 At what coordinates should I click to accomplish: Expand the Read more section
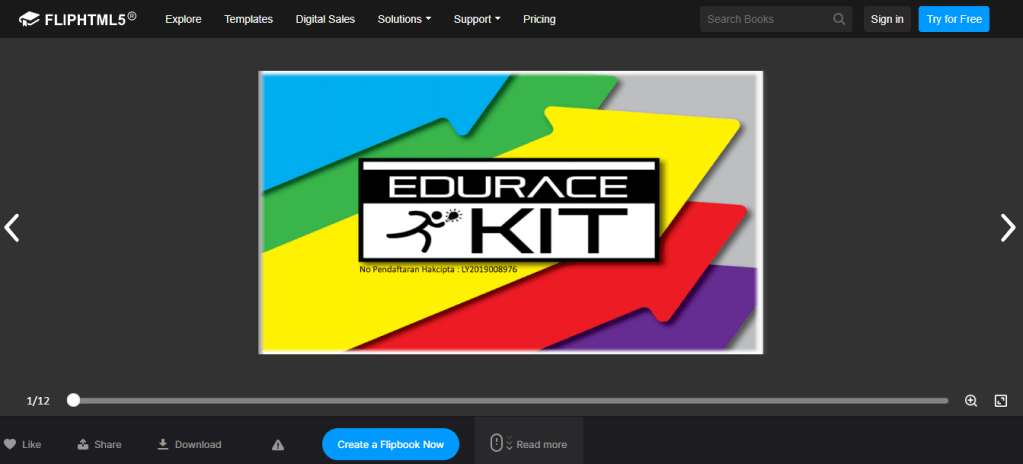529,444
